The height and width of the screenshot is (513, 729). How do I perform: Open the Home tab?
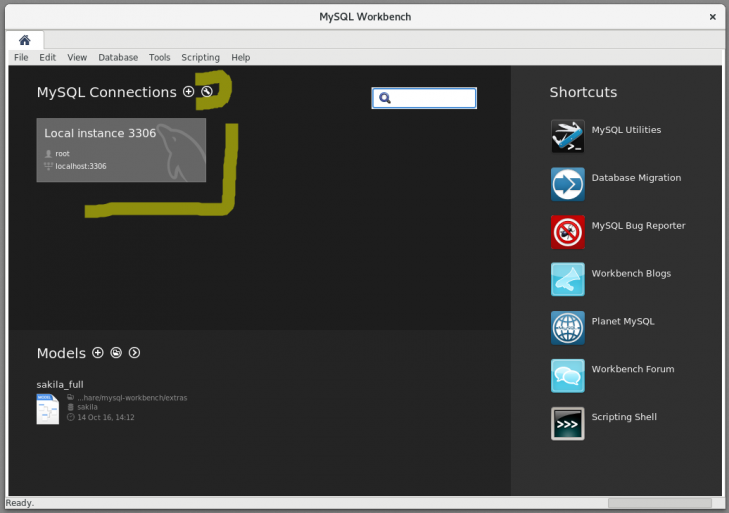coord(25,40)
